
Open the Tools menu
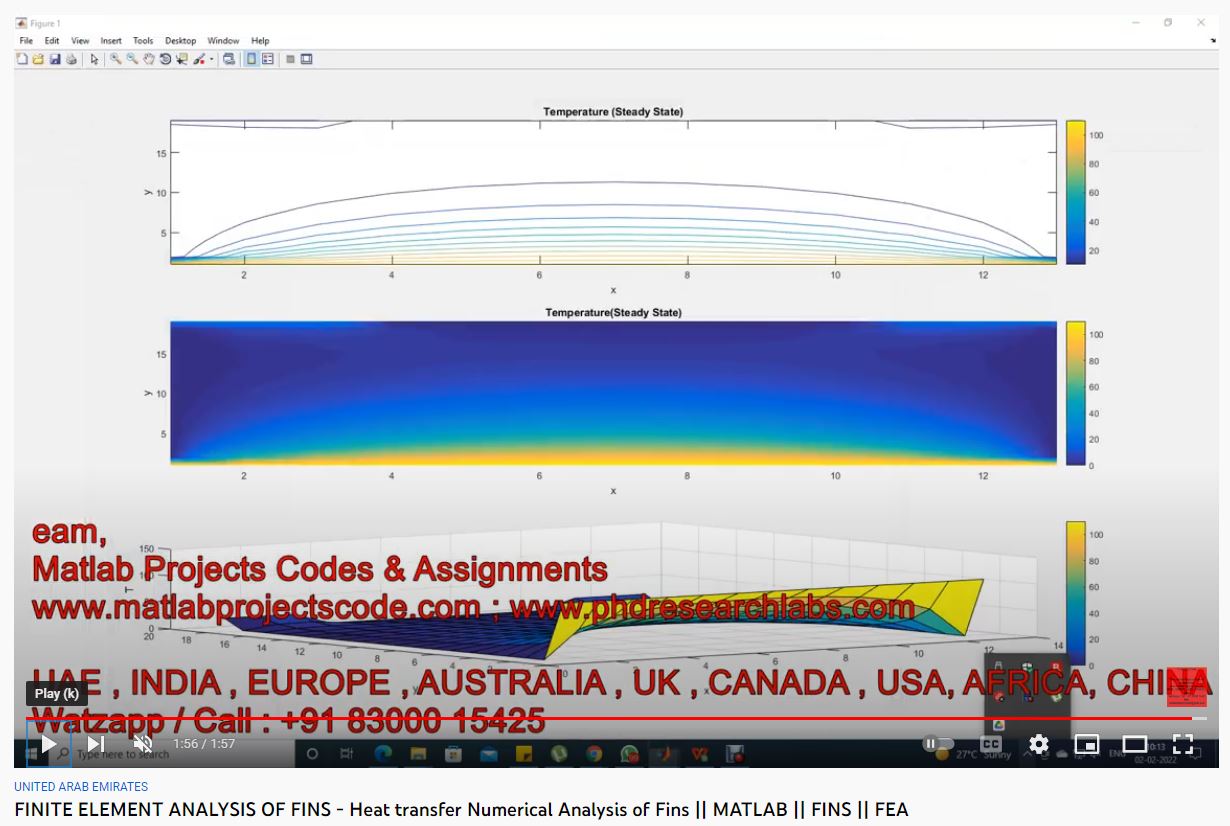143,41
